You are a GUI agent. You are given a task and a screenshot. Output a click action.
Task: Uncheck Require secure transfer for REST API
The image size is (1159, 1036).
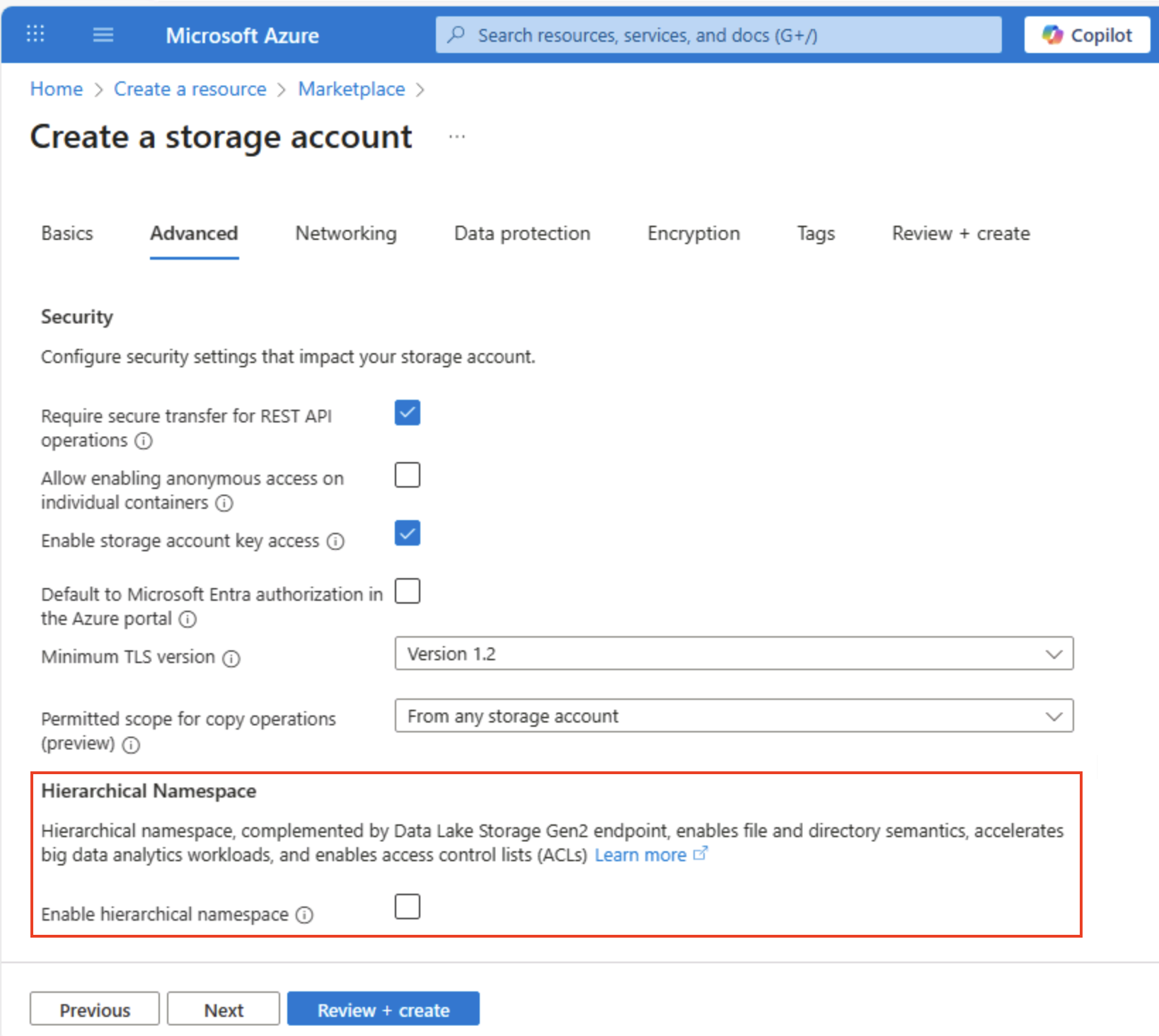click(407, 413)
